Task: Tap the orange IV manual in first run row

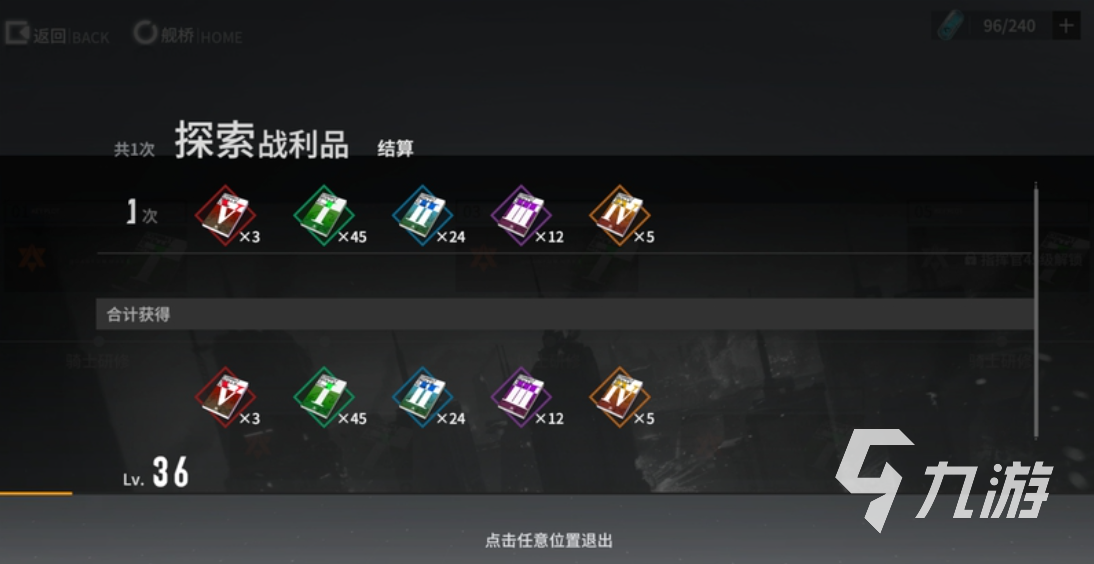Action: (619, 215)
